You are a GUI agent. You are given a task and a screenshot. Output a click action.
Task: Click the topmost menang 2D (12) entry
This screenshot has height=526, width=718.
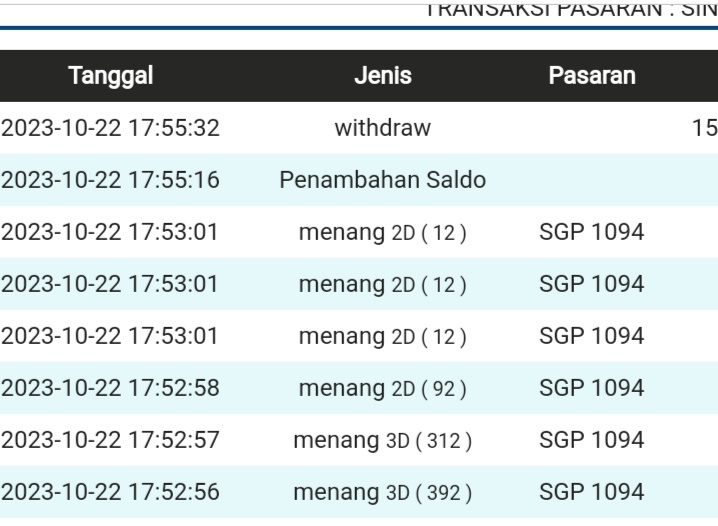[x=383, y=233]
